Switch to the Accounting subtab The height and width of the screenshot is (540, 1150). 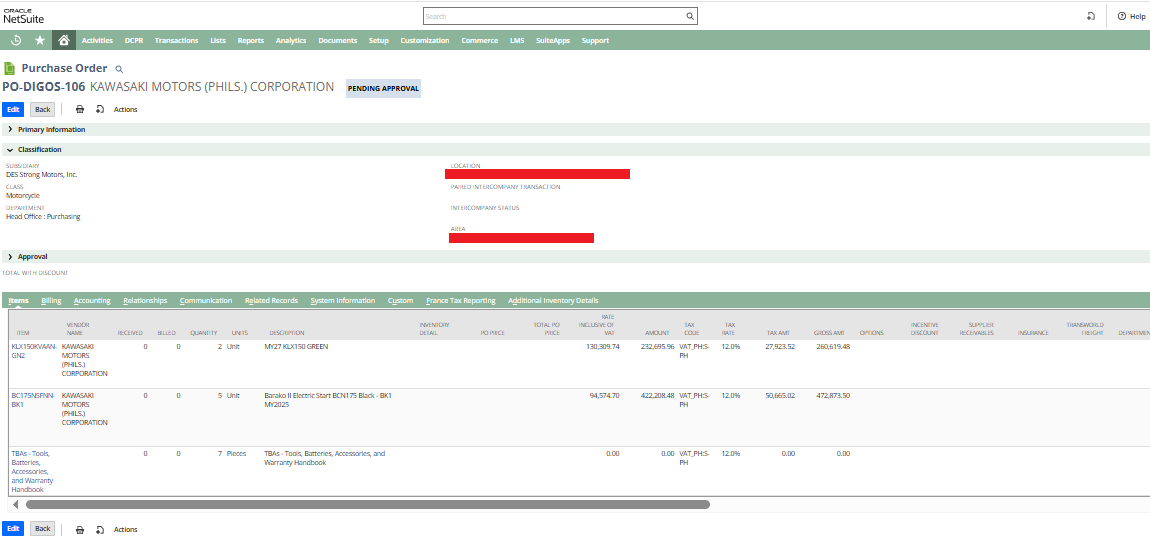92,301
